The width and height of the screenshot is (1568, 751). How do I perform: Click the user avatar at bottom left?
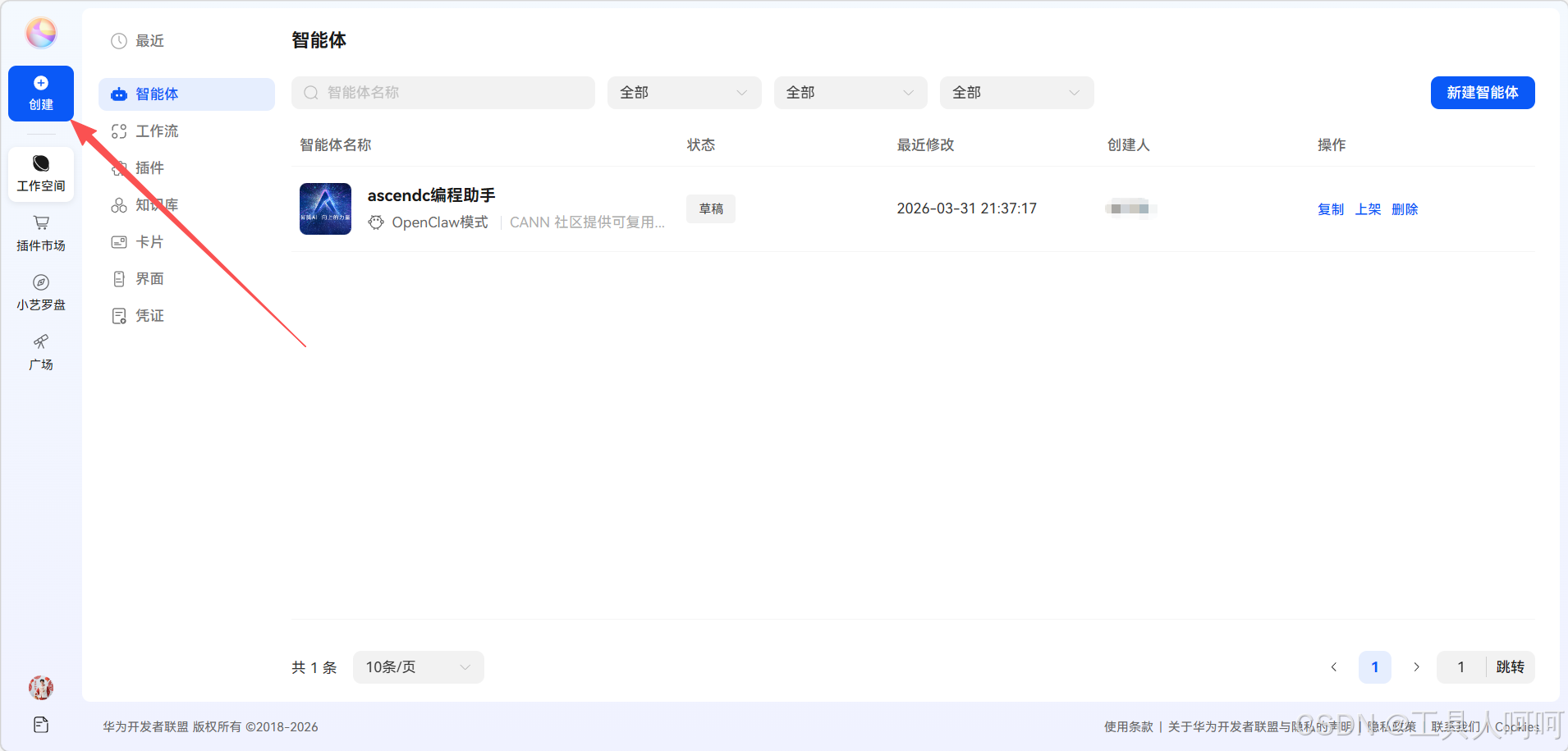pos(40,688)
